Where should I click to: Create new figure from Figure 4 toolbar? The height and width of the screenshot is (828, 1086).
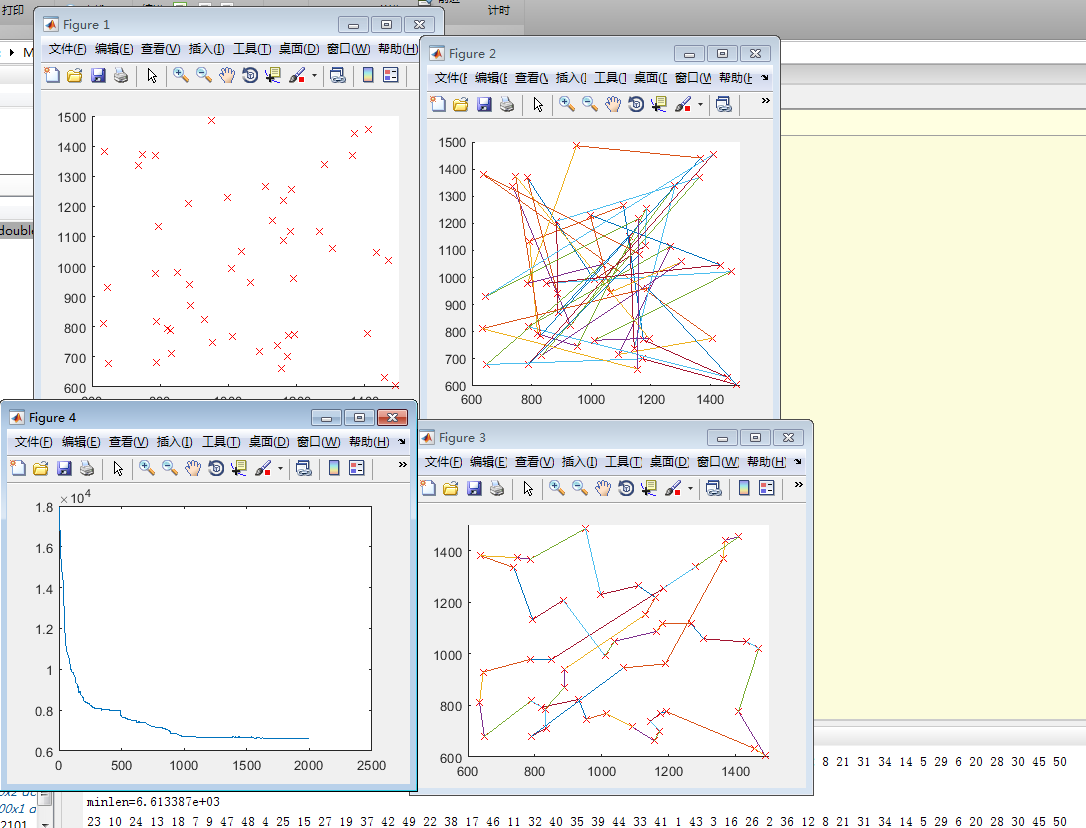coord(18,468)
